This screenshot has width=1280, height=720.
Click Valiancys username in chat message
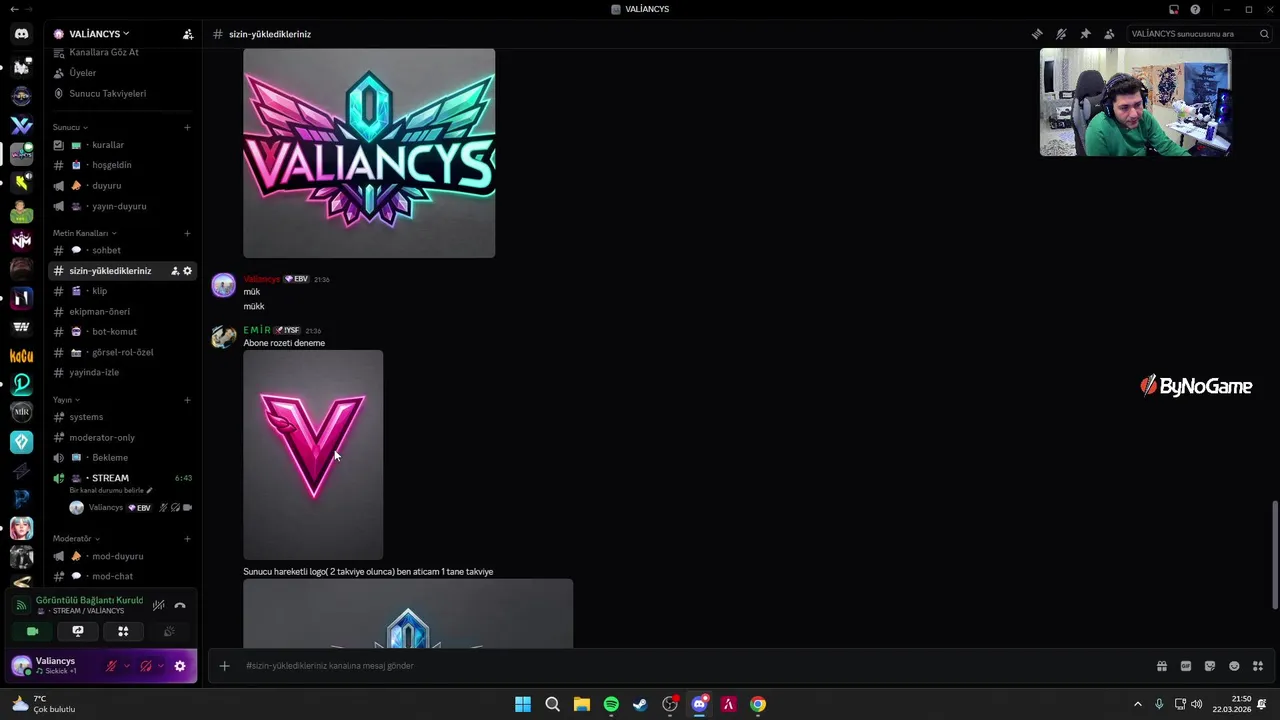(262, 279)
